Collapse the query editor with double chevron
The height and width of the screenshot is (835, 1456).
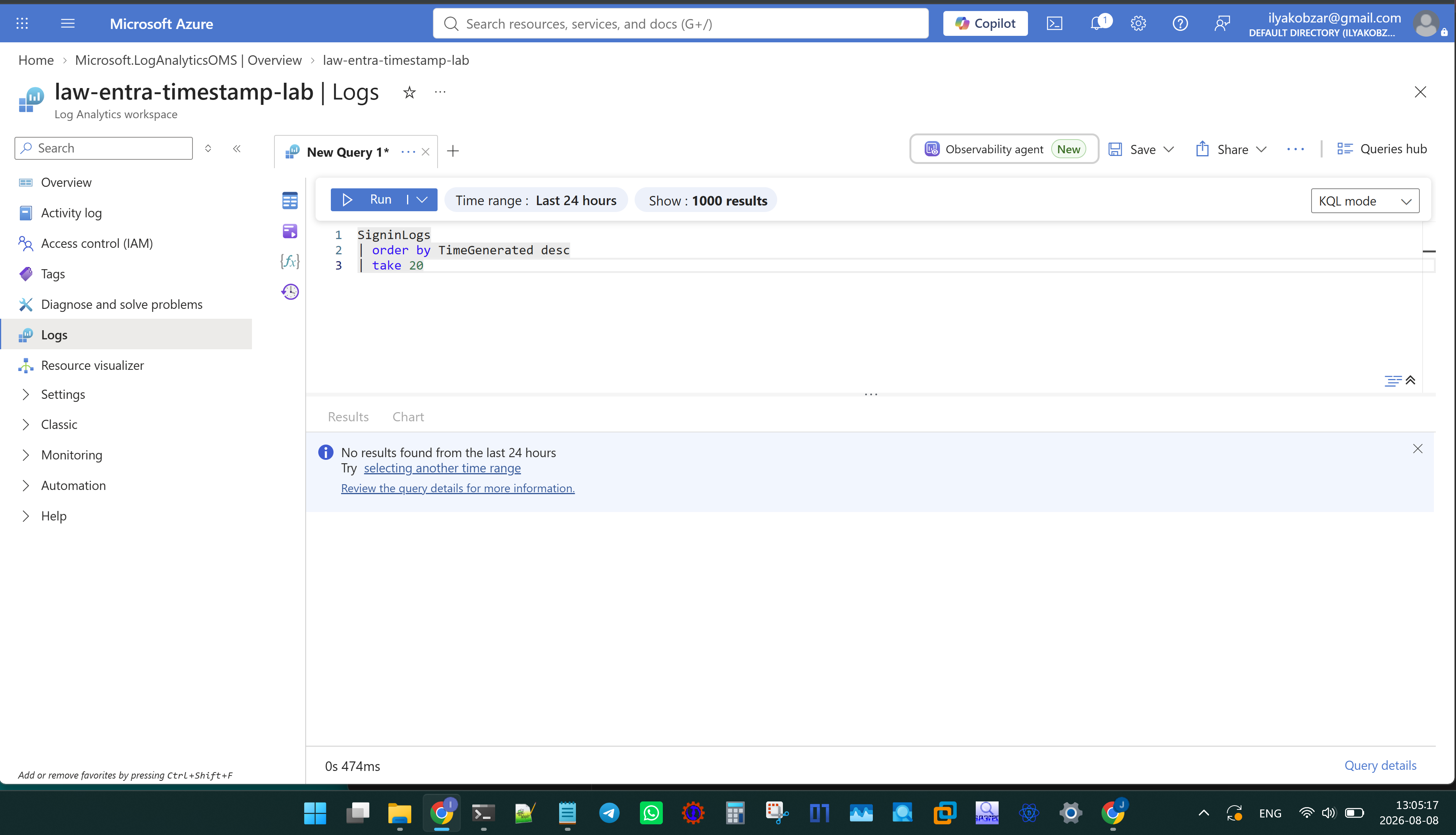tap(1411, 380)
